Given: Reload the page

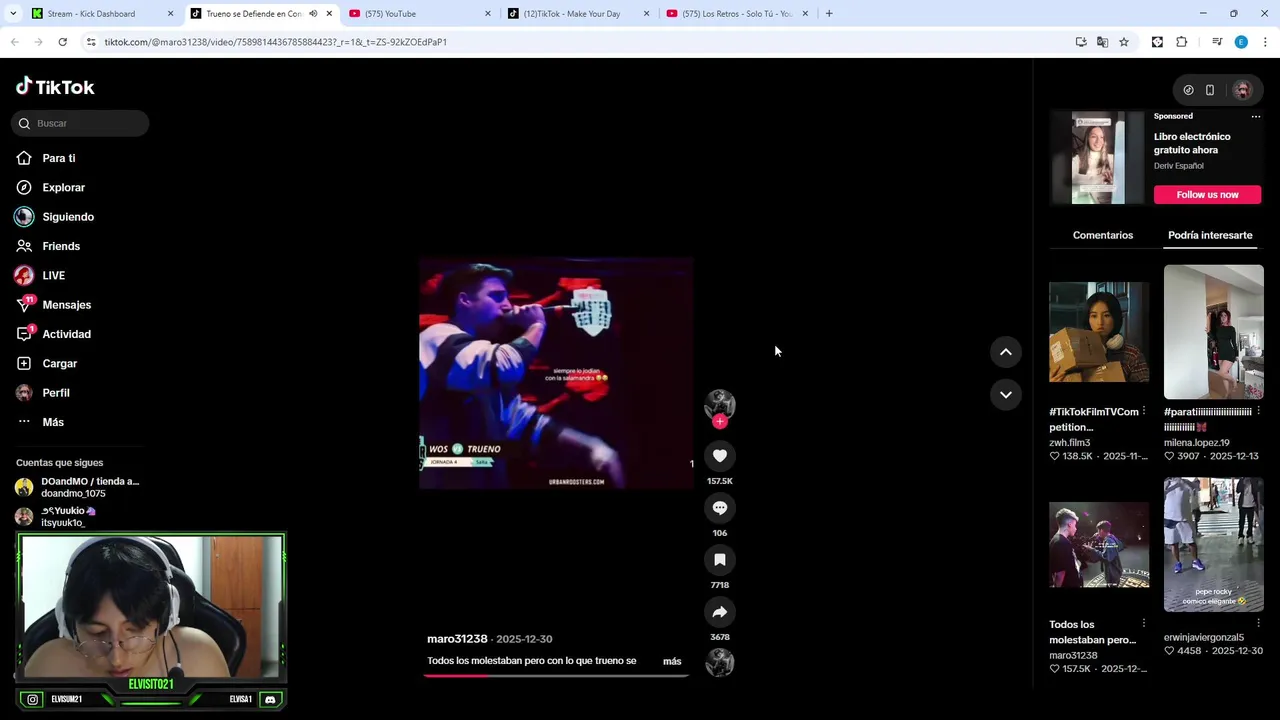Looking at the screenshot, I should (x=62, y=42).
